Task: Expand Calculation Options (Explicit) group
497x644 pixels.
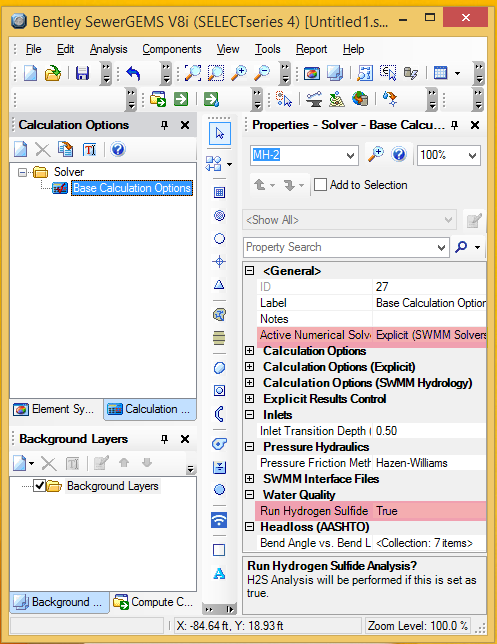Action: [x=249, y=367]
